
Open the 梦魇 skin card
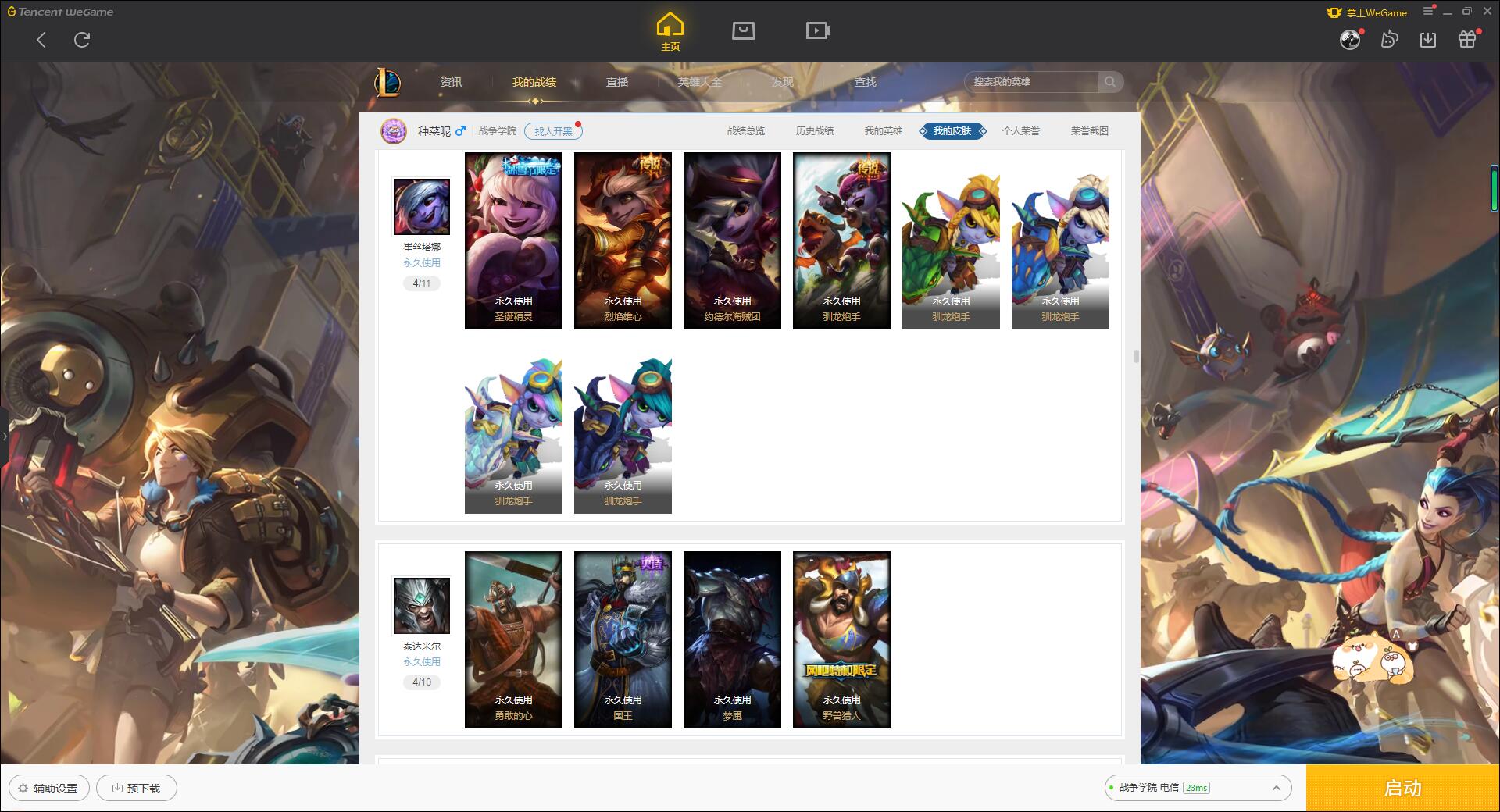pos(732,639)
